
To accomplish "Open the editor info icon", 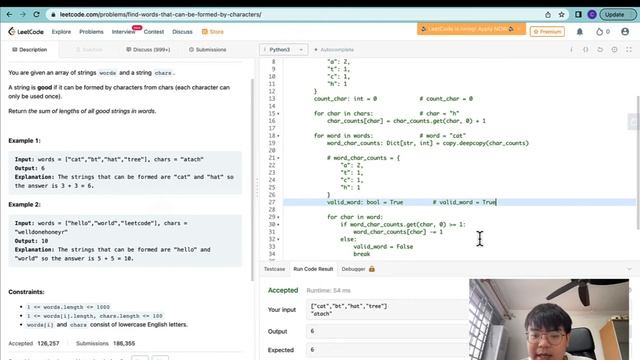I will (571, 49).
